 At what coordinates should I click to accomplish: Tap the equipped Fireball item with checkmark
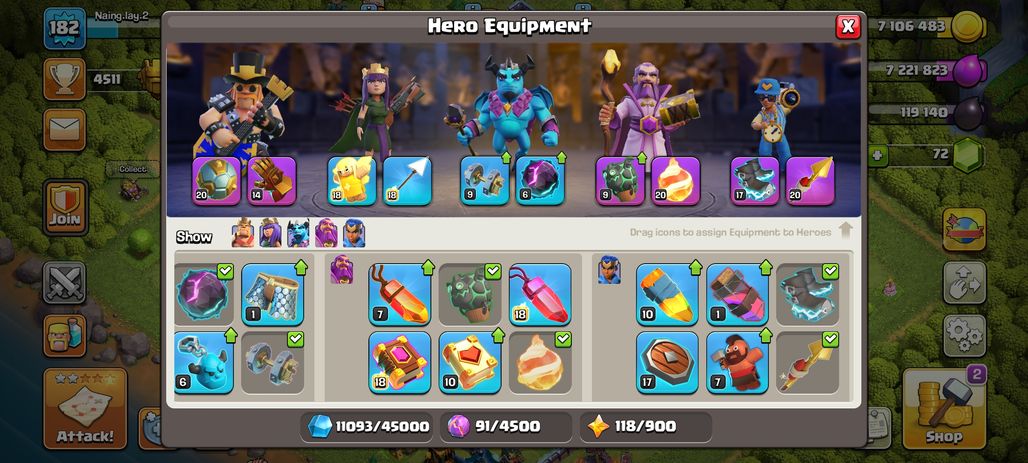tap(540, 362)
